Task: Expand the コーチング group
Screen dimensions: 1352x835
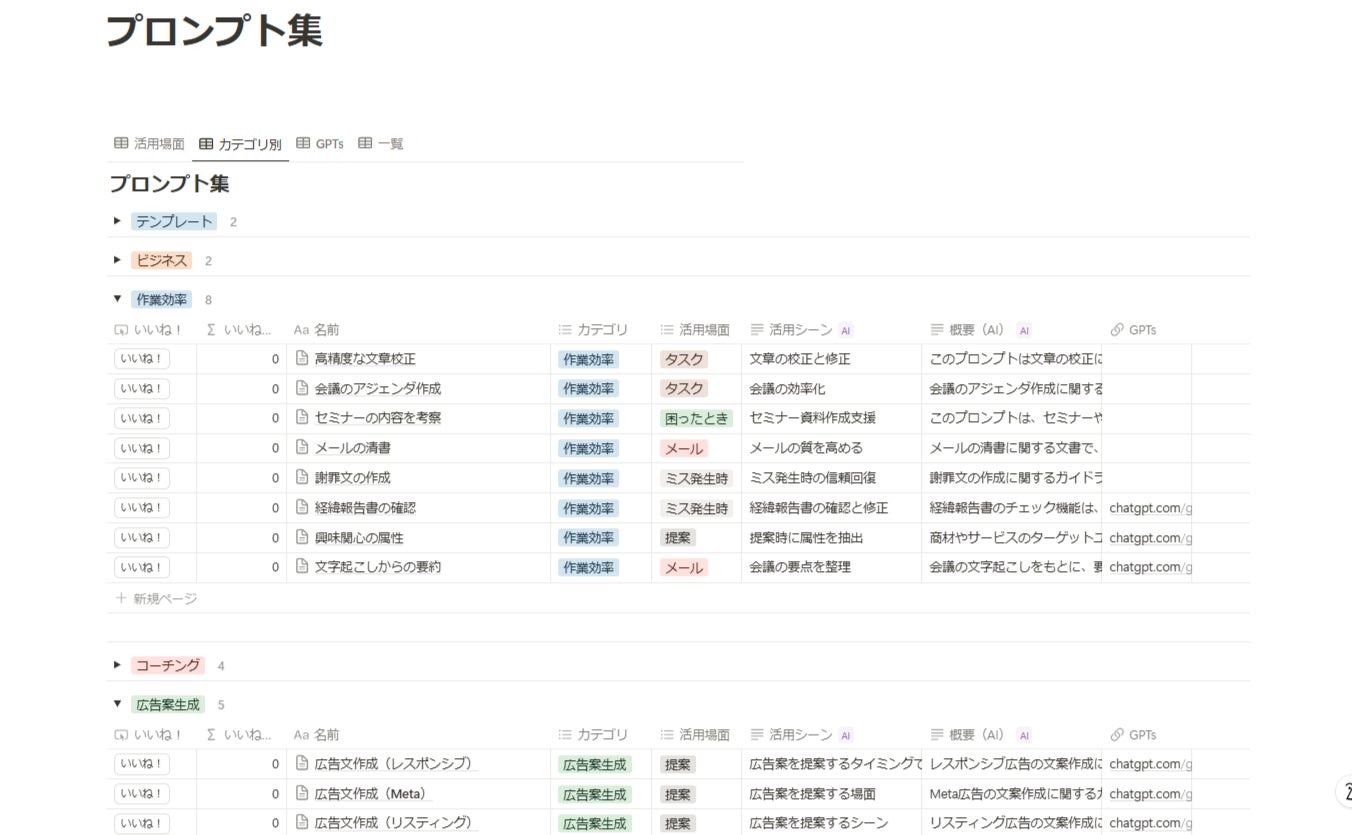Action: pyautogui.click(x=117, y=665)
